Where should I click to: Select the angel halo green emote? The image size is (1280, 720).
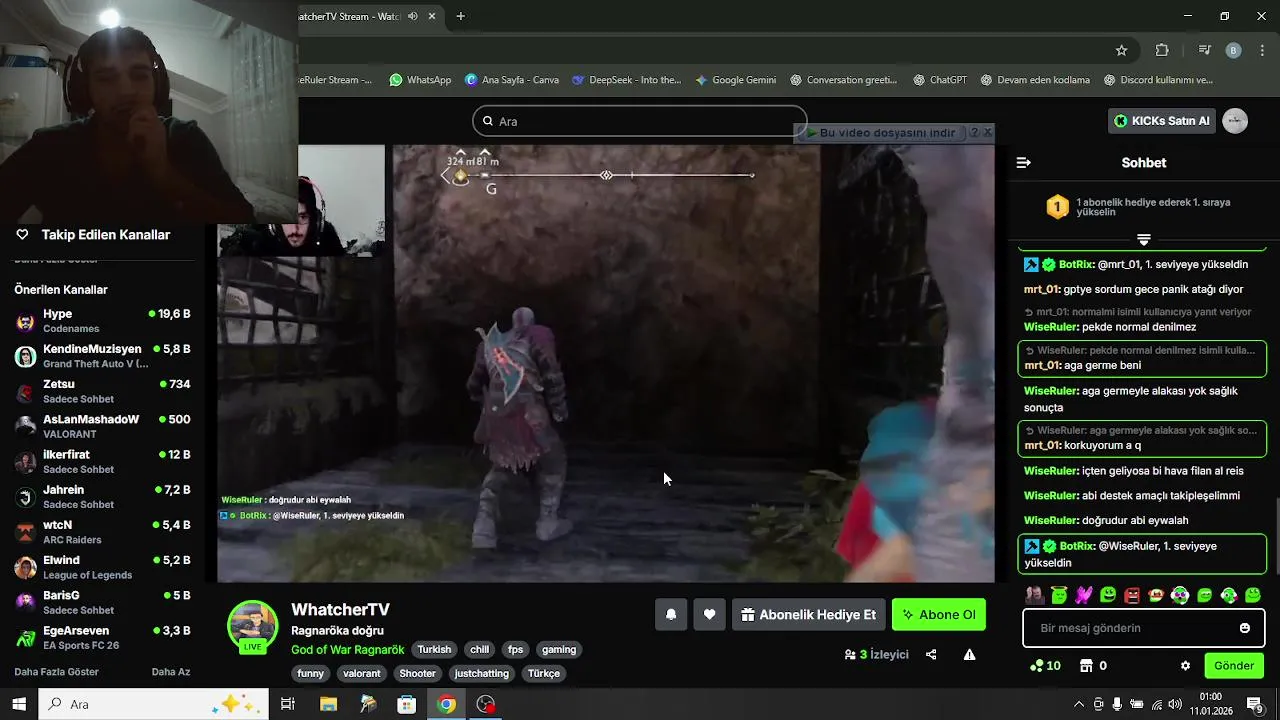(1059, 595)
